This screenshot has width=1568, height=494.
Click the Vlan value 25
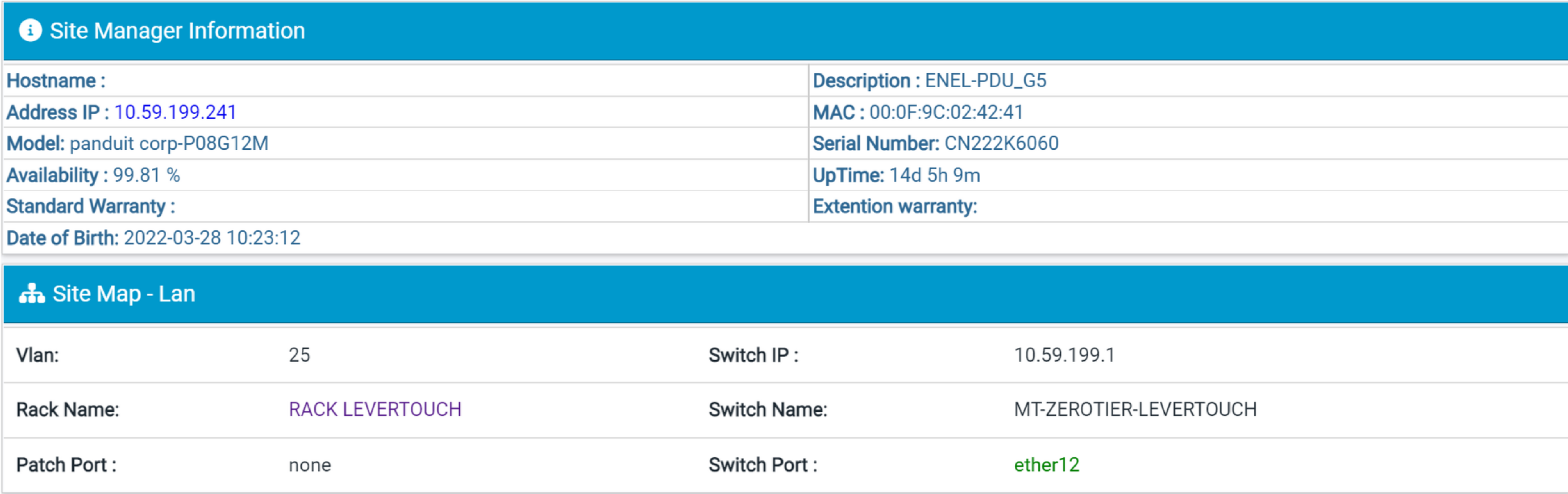coord(299,355)
